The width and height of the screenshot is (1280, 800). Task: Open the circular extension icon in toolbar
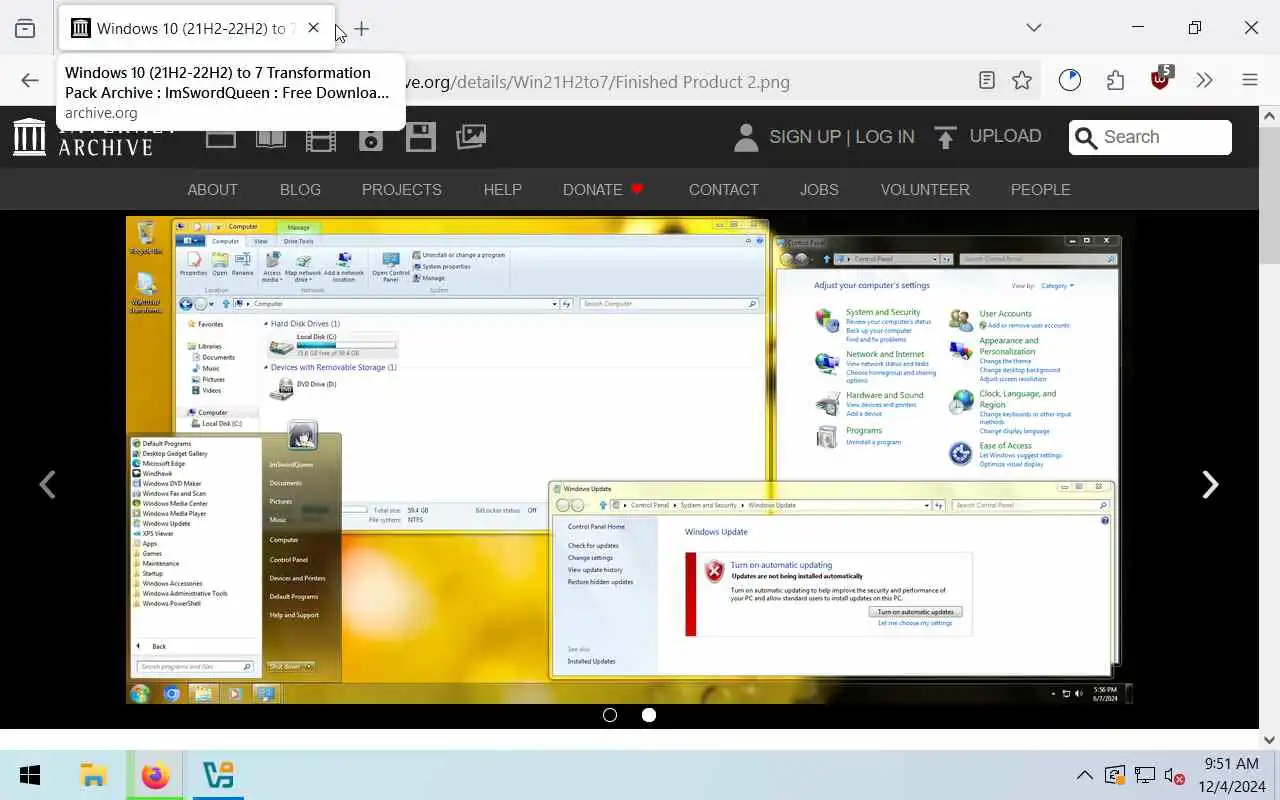(x=1070, y=80)
